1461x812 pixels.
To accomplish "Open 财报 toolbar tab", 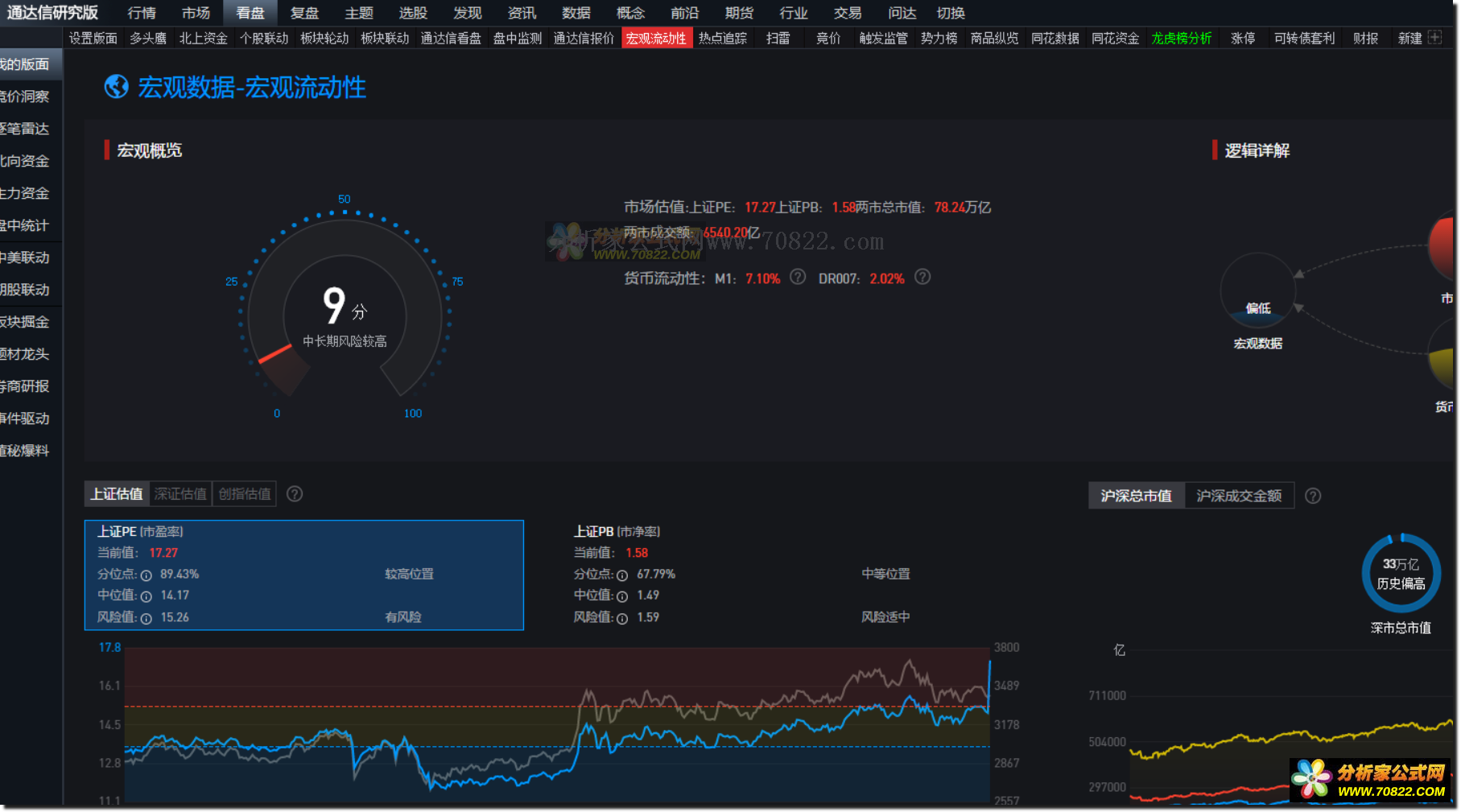I will (1366, 38).
